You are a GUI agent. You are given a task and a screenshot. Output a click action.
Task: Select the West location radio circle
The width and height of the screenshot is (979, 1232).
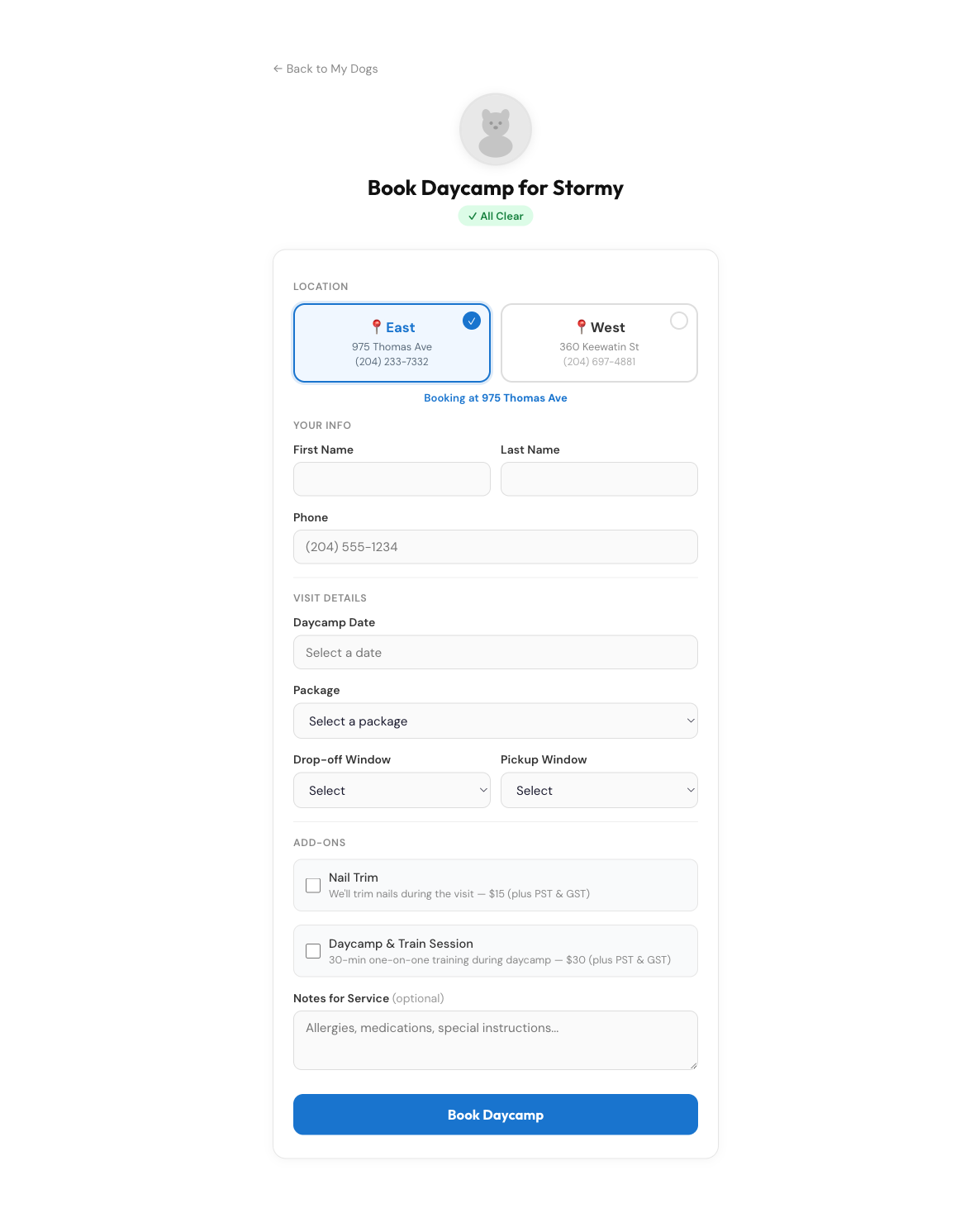[679, 321]
